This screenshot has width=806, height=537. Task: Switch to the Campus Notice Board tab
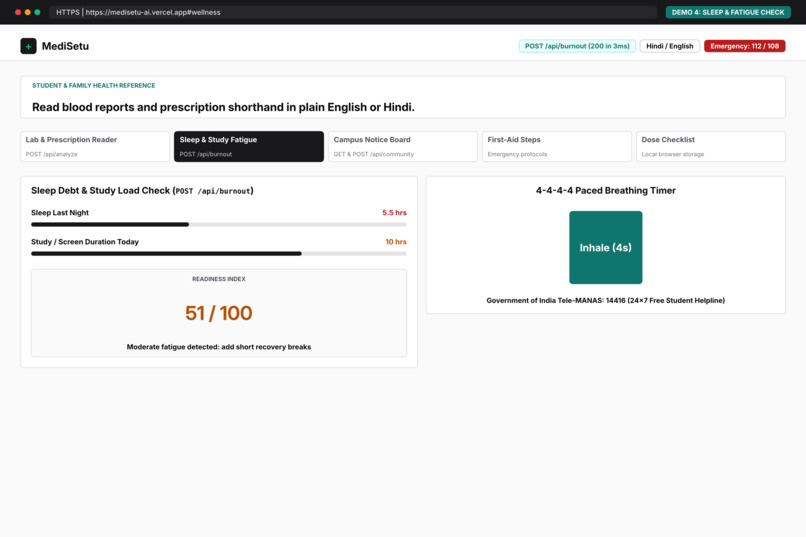tap(402, 146)
